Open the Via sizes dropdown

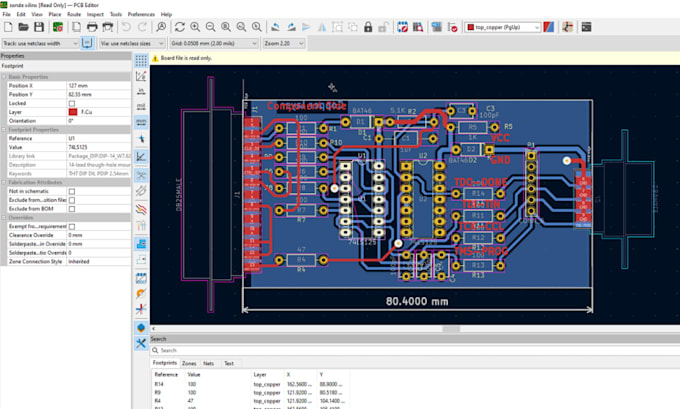tap(132, 43)
